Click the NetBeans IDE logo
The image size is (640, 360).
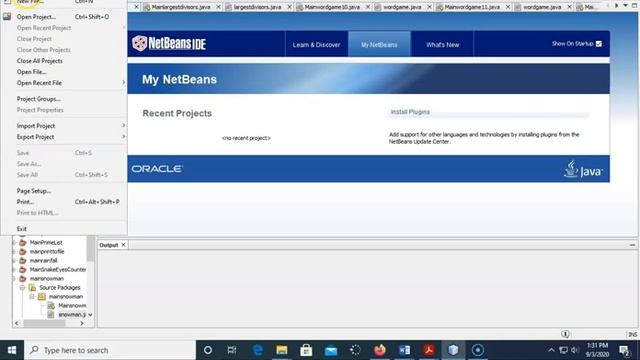[x=169, y=43]
